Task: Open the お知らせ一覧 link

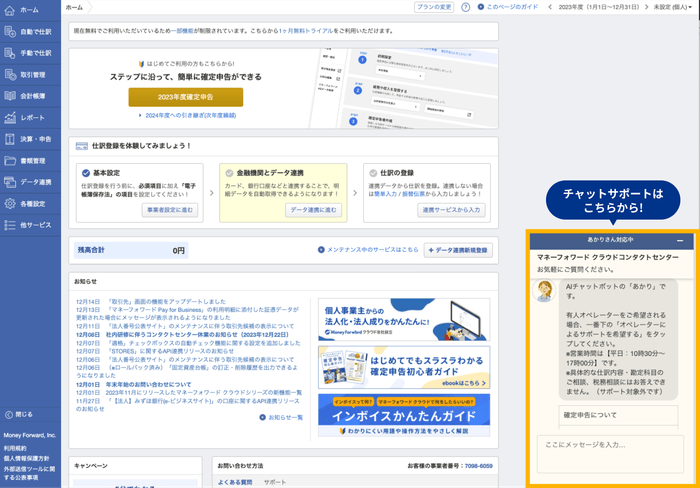Action: click(284, 418)
